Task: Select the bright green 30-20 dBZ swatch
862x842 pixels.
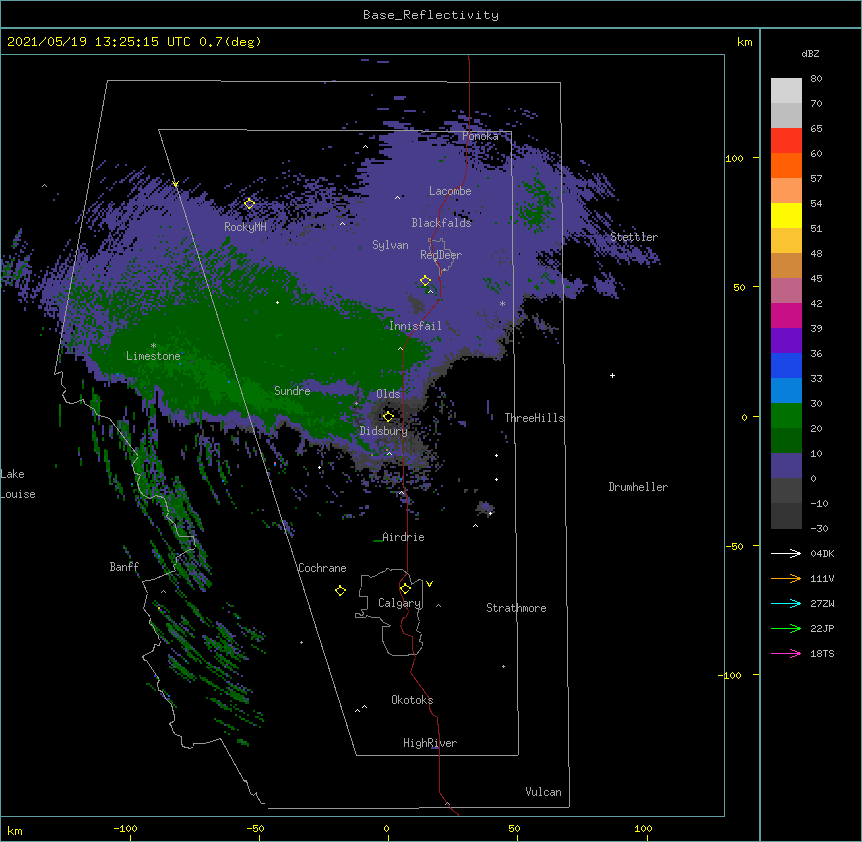Action: 786,416
